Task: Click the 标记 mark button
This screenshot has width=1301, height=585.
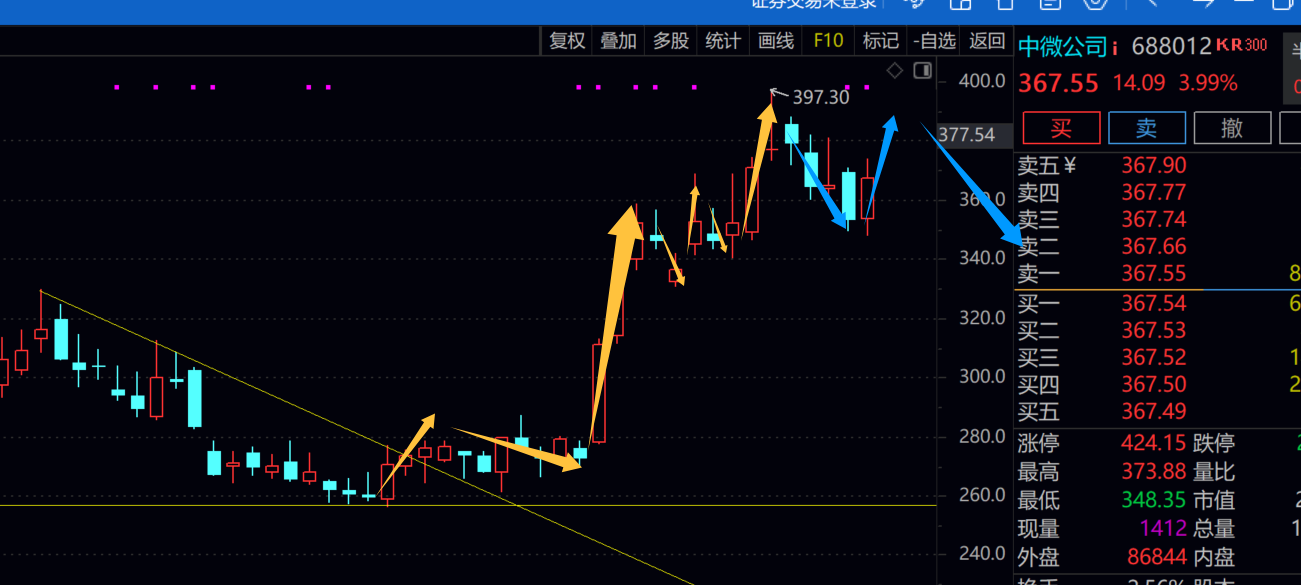Action: pos(880,41)
